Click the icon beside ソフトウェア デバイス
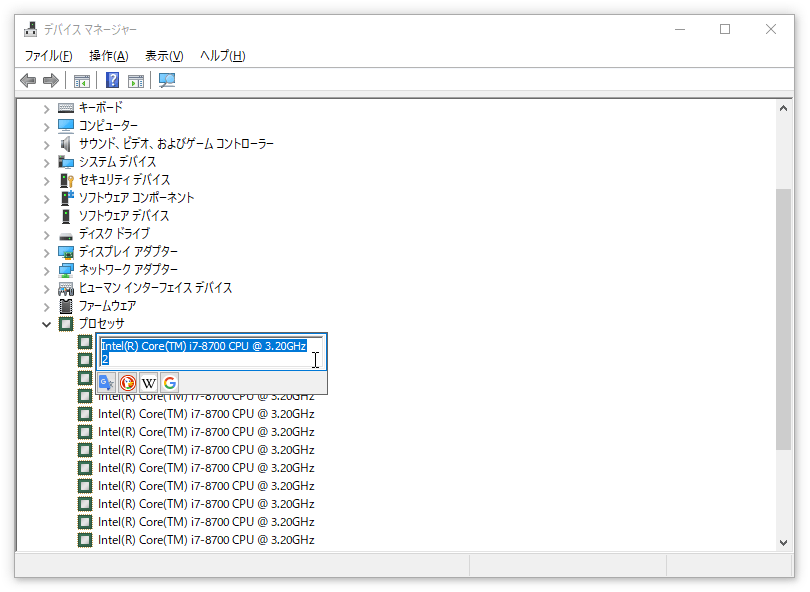This screenshot has width=810, height=592. click(66, 216)
